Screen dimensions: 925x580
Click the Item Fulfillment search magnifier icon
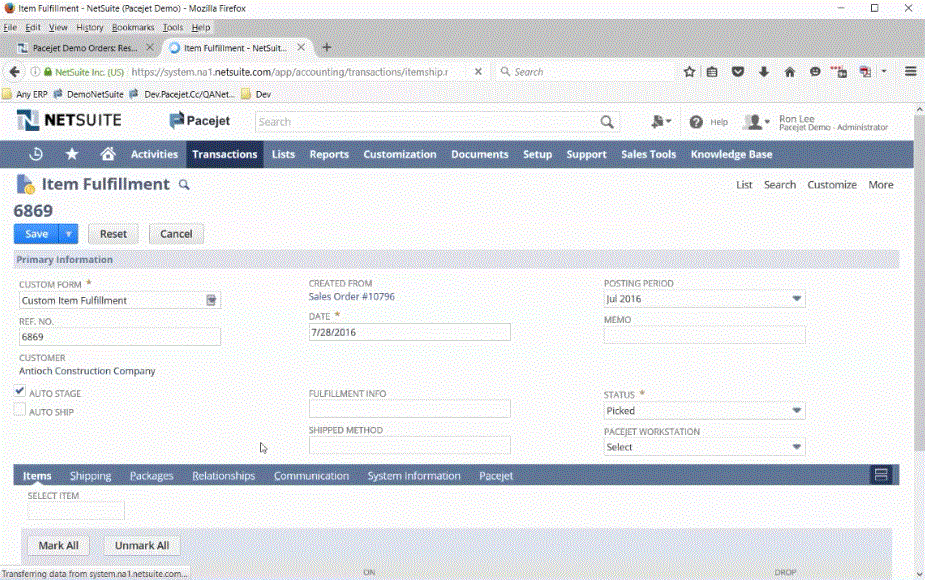click(x=184, y=185)
